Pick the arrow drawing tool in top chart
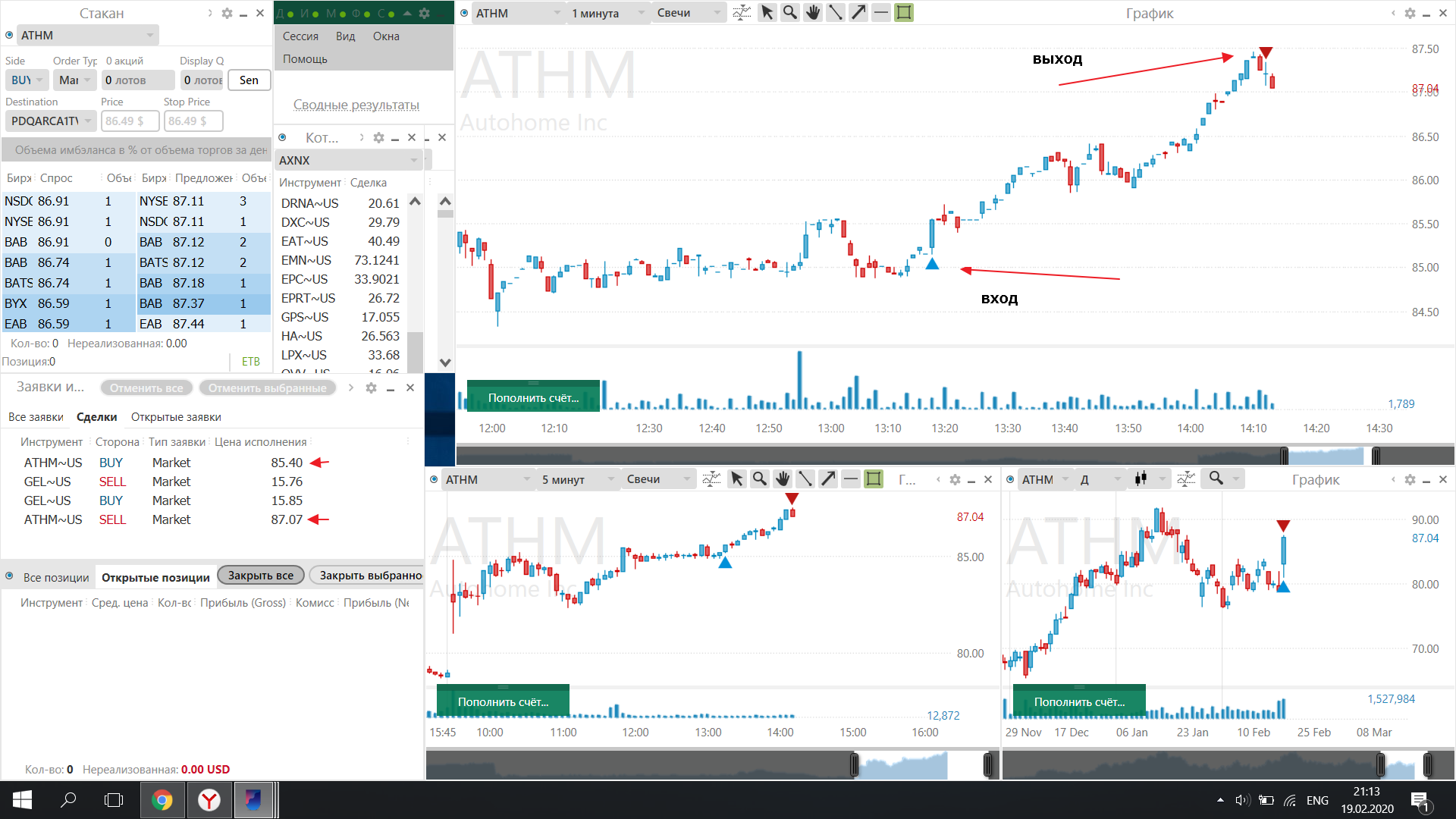The width and height of the screenshot is (1456, 819). pos(858,13)
